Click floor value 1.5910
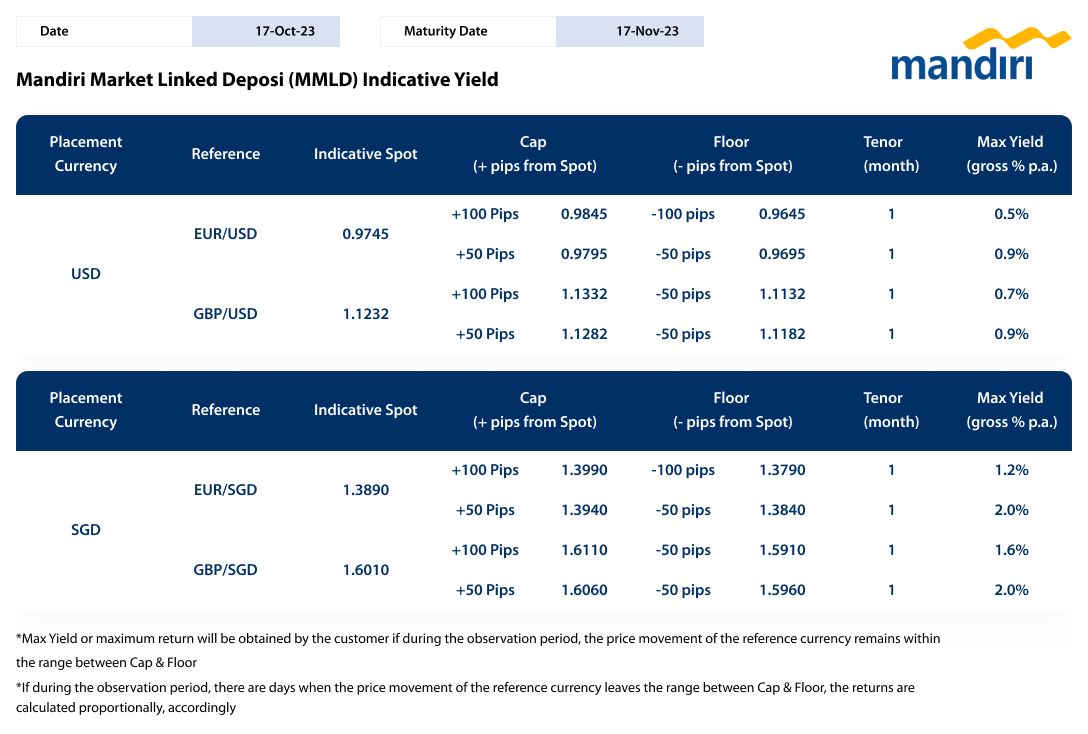Viewport: 1088px width, 734px height. pos(782,550)
